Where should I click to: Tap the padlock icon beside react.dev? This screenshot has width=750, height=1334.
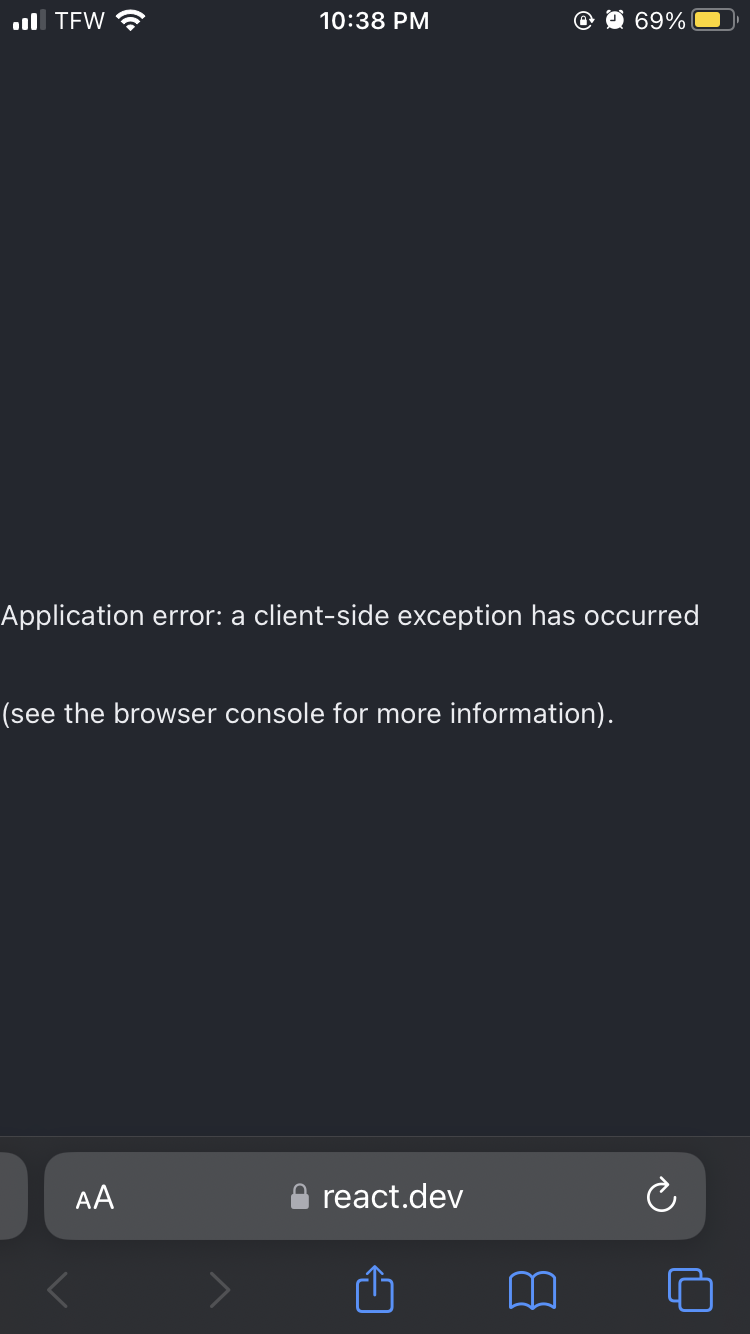click(x=300, y=1197)
